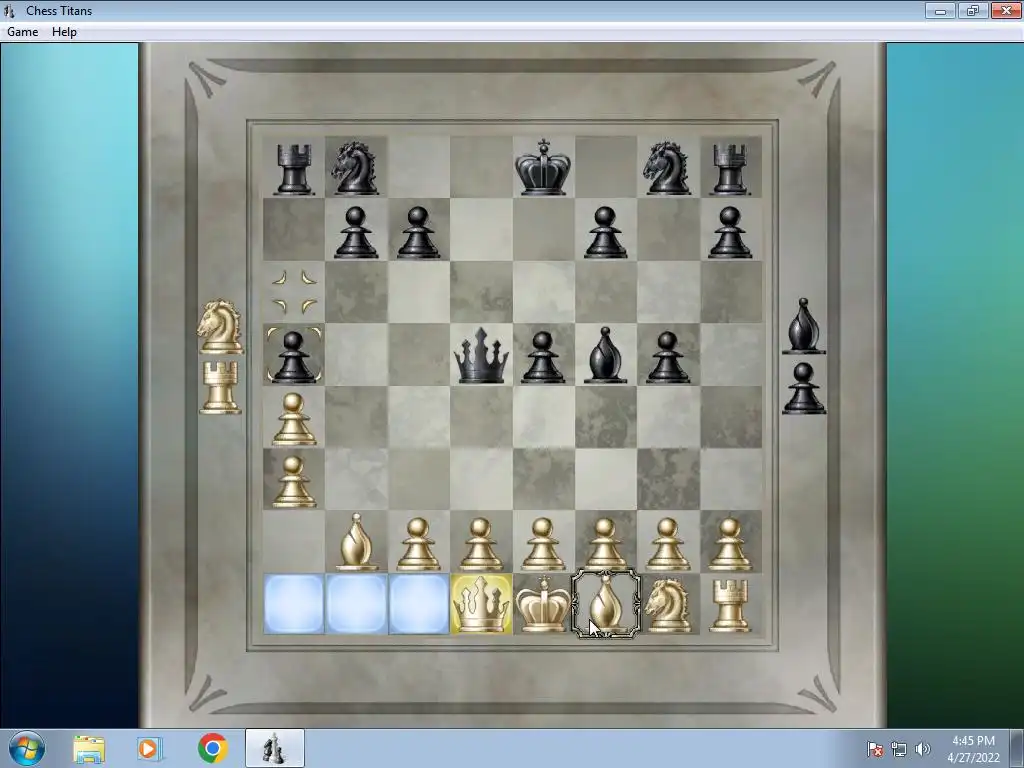Open the volume tray icon
This screenshot has width=1024, height=768.
922,749
